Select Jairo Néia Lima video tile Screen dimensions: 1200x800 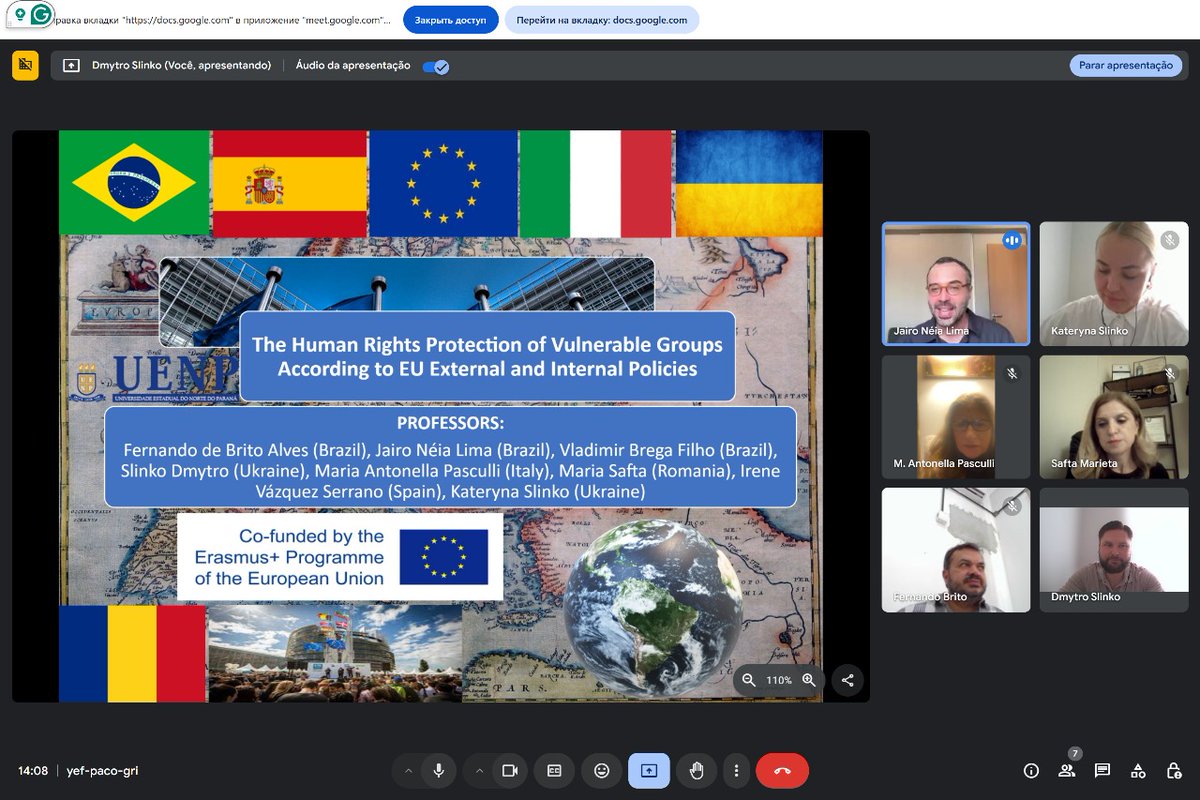(x=956, y=284)
